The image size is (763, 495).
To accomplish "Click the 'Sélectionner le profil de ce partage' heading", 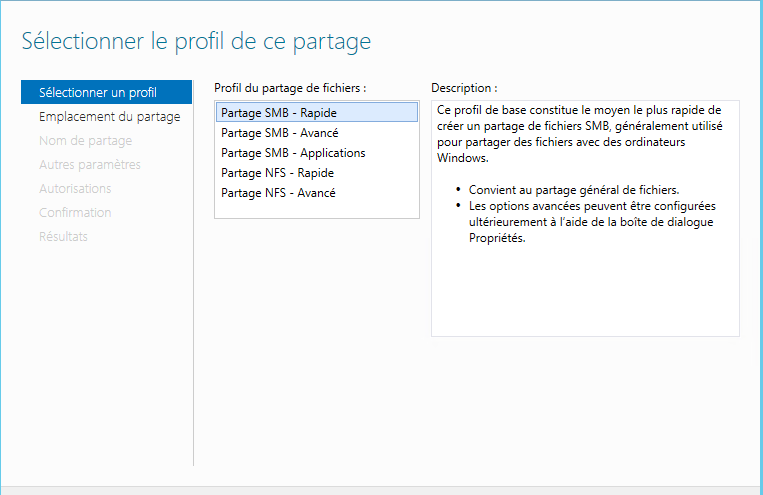I will (x=196, y=41).
